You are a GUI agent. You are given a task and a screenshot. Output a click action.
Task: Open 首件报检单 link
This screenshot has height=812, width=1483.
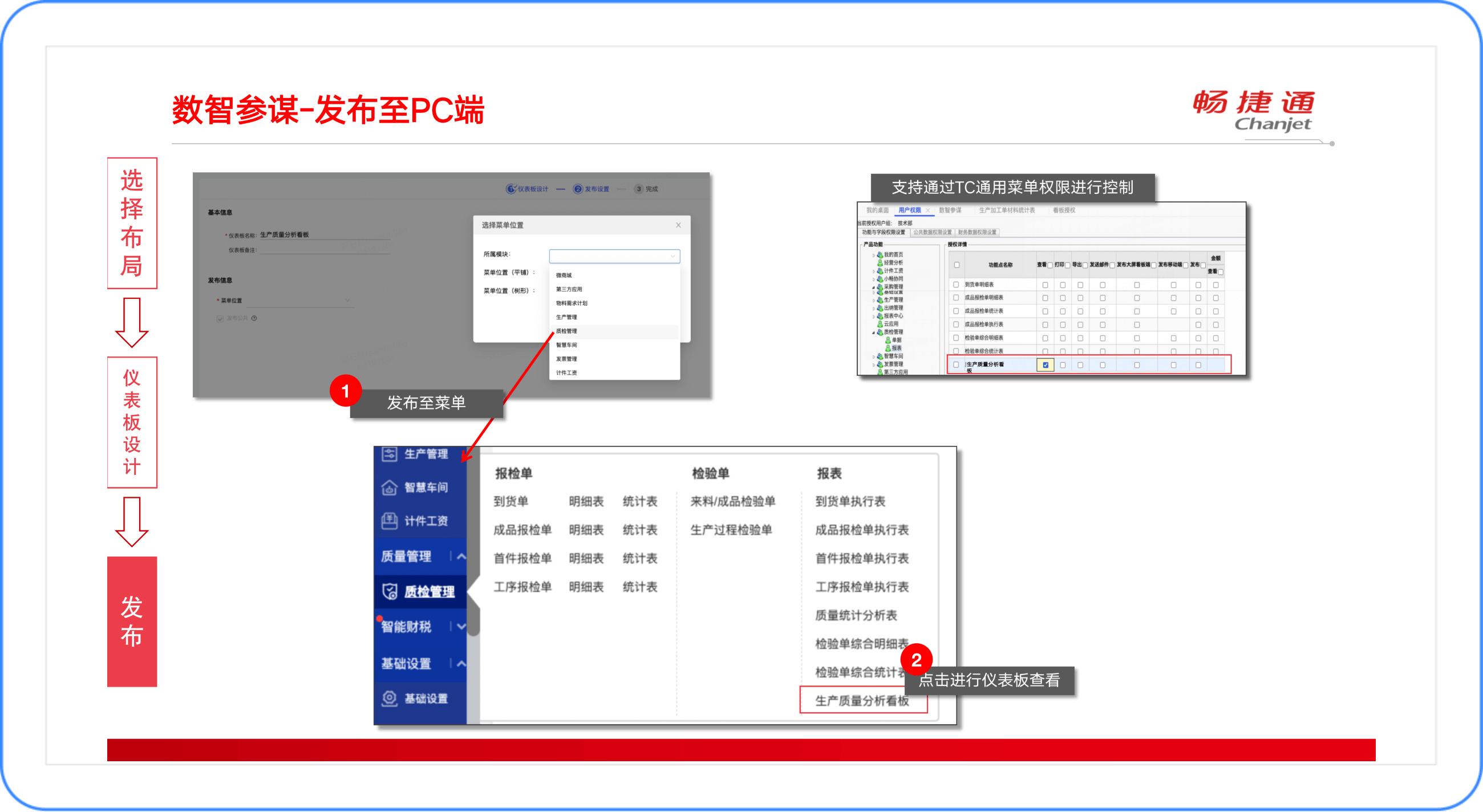coord(522,558)
